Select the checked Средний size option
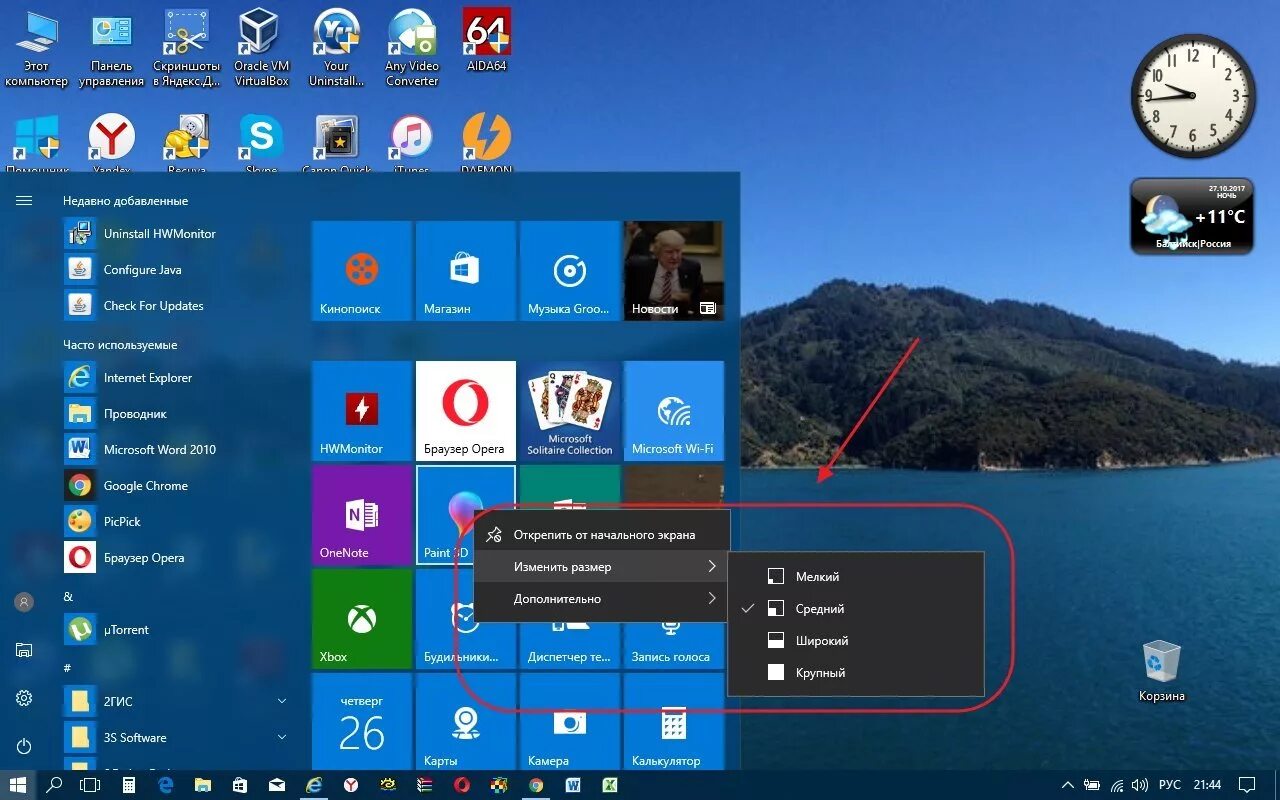 point(856,609)
